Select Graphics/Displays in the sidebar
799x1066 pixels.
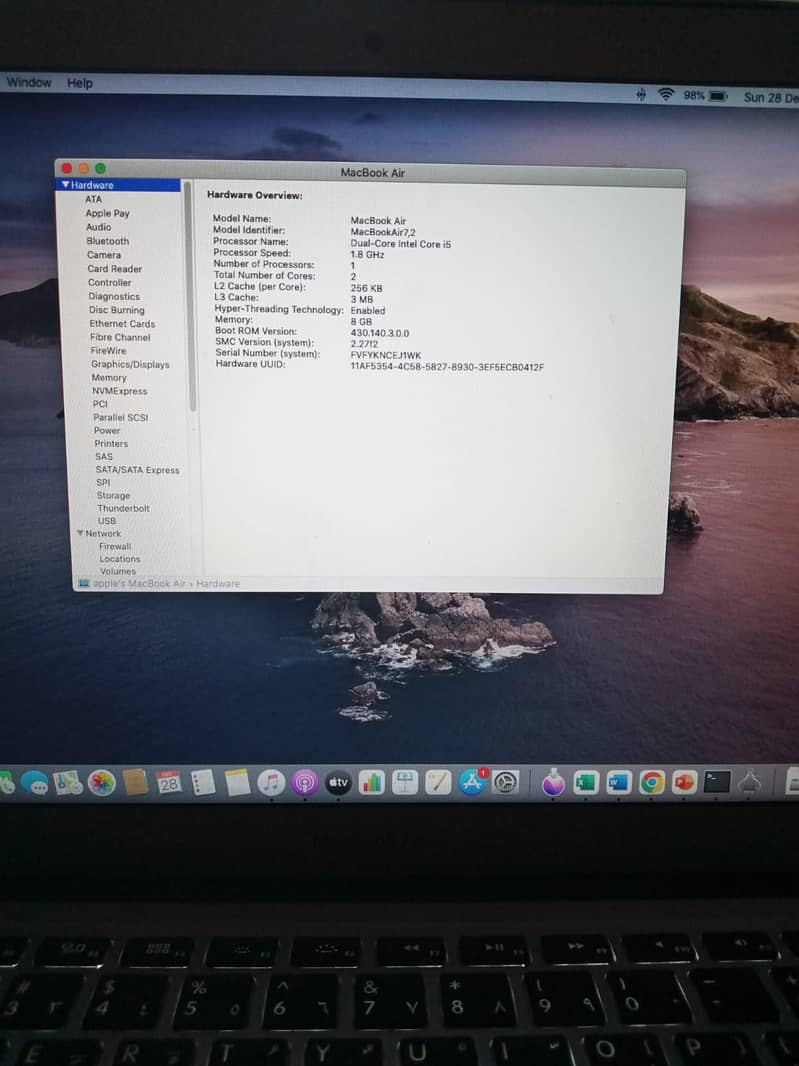pyautogui.click(x=131, y=364)
